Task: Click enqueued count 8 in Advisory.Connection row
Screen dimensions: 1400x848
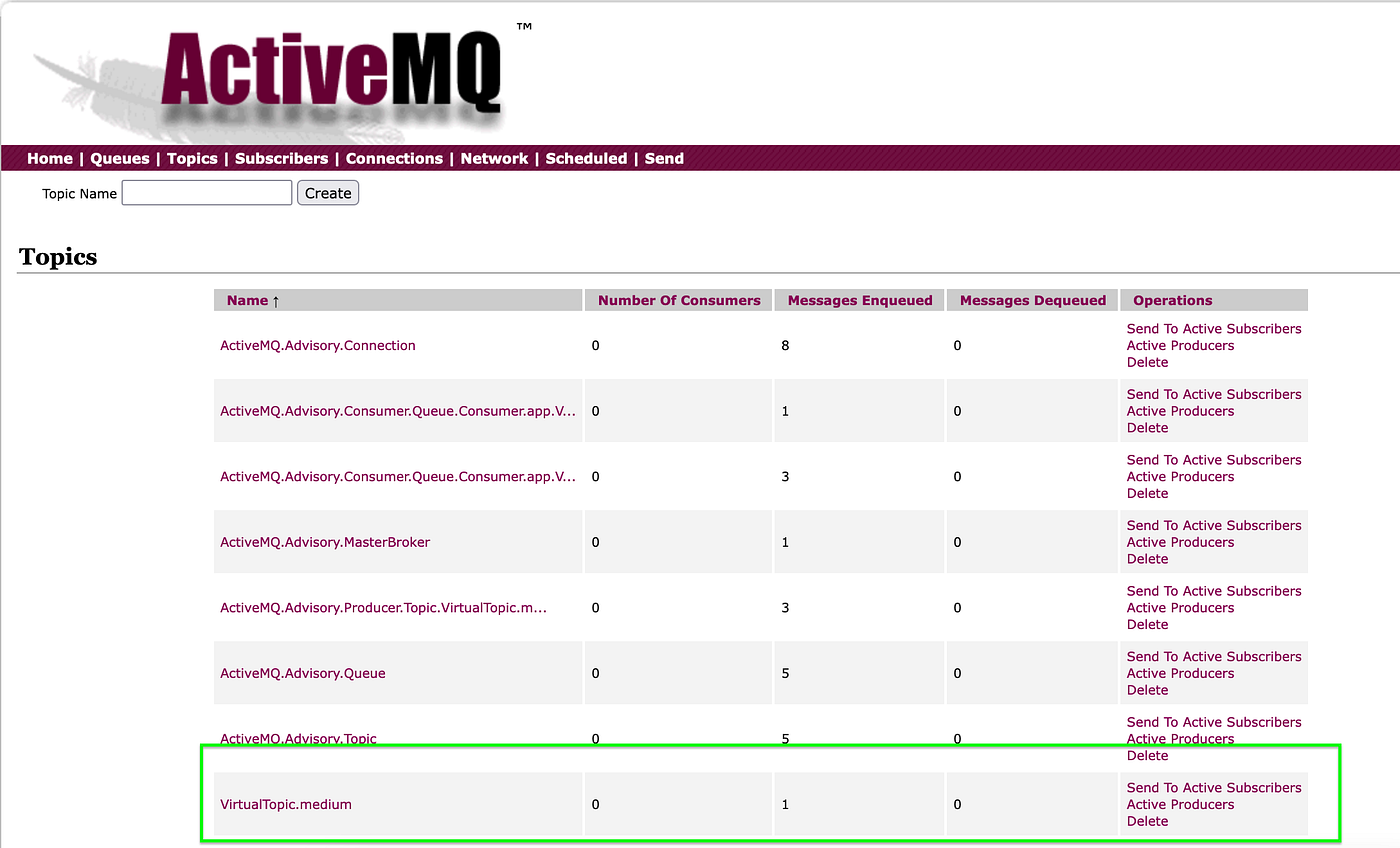Action: click(x=785, y=345)
